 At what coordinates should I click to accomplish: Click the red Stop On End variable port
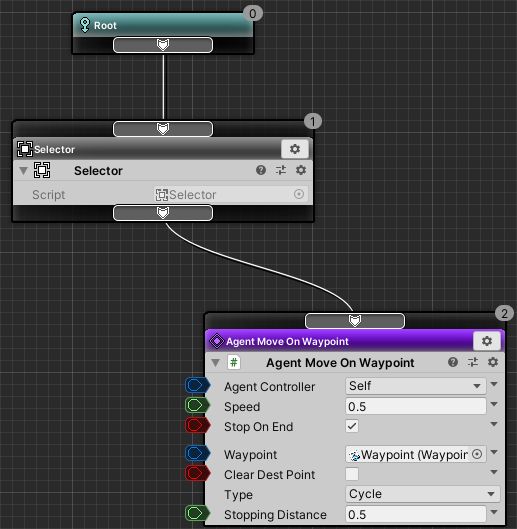click(x=197, y=425)
